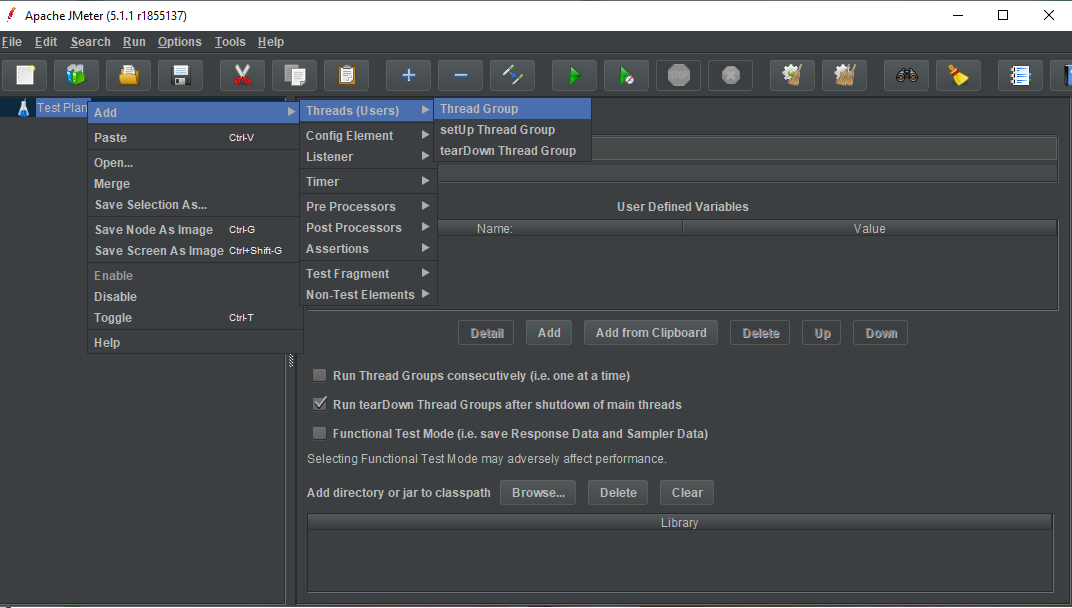Expand the Timer submenu
1072x608 pixels.
368,181
